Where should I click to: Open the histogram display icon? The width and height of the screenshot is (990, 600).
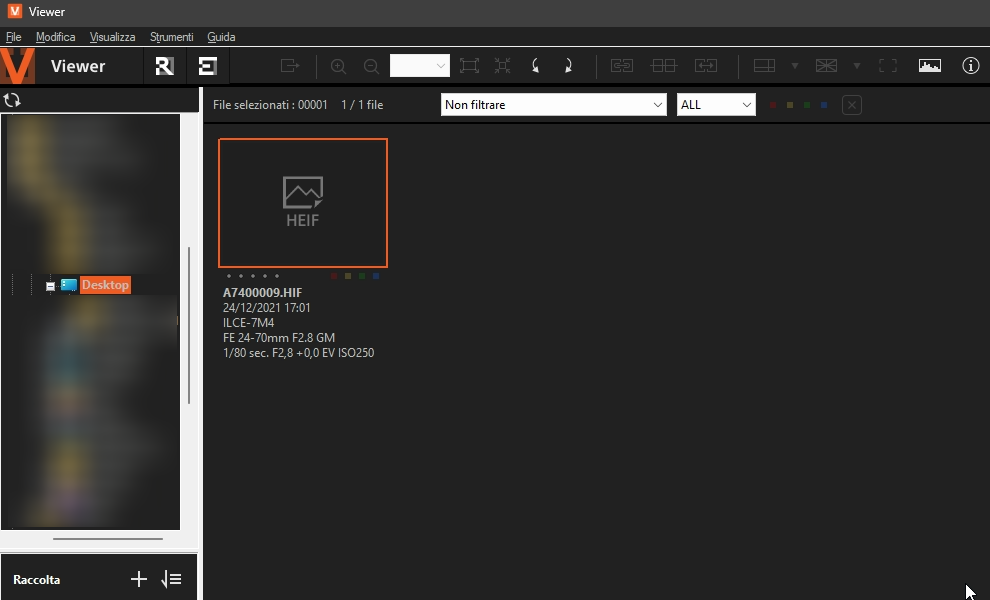tap(929, 65)
